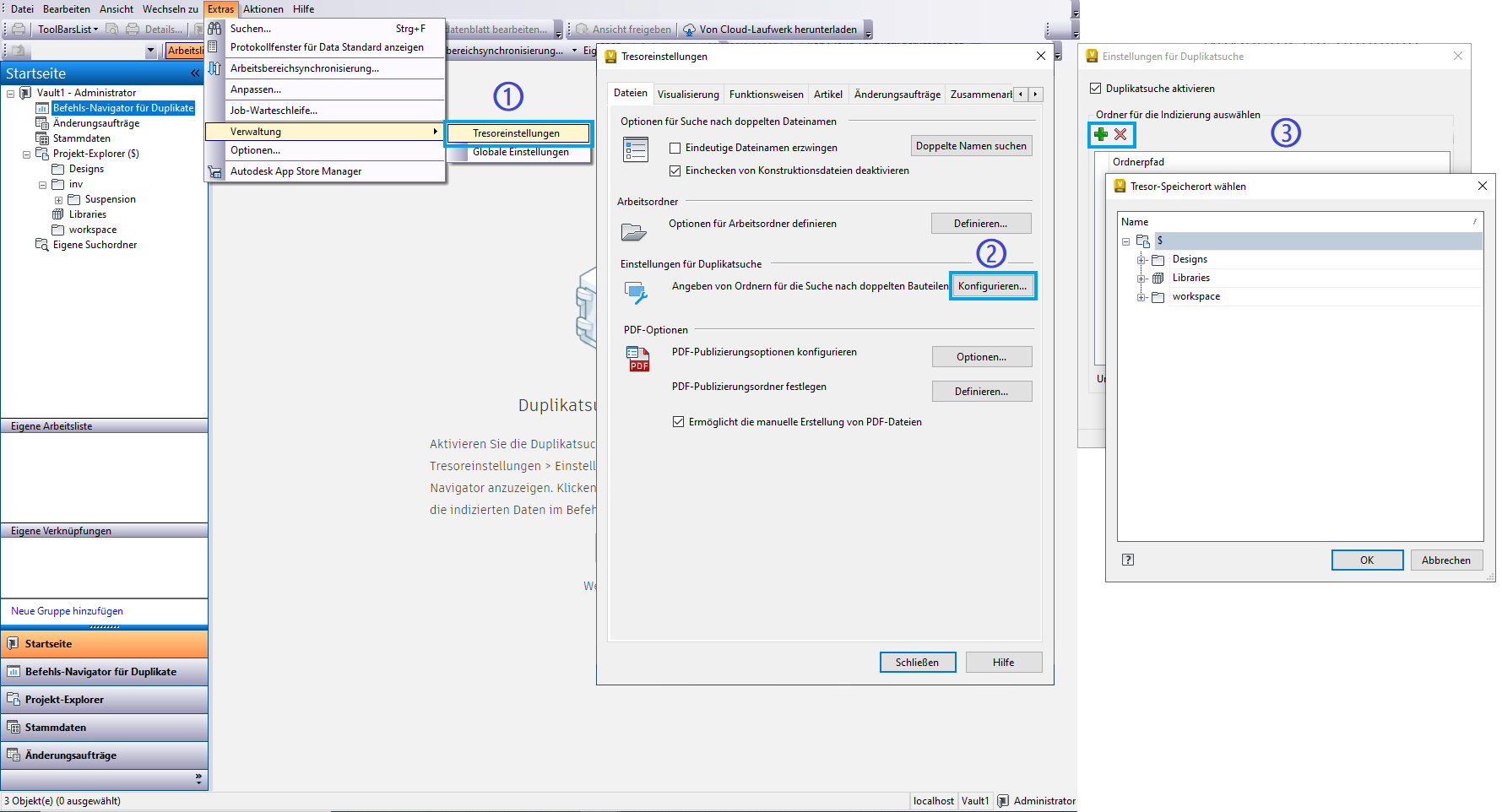Uncheck Duplikatsuche aktivieren
The height and width of the screenshot is (812, 1502).
1096,89
